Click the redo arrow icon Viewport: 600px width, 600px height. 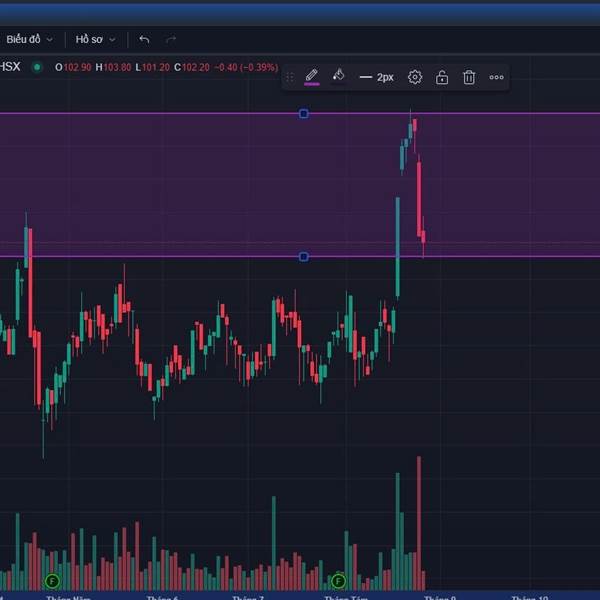171,39
